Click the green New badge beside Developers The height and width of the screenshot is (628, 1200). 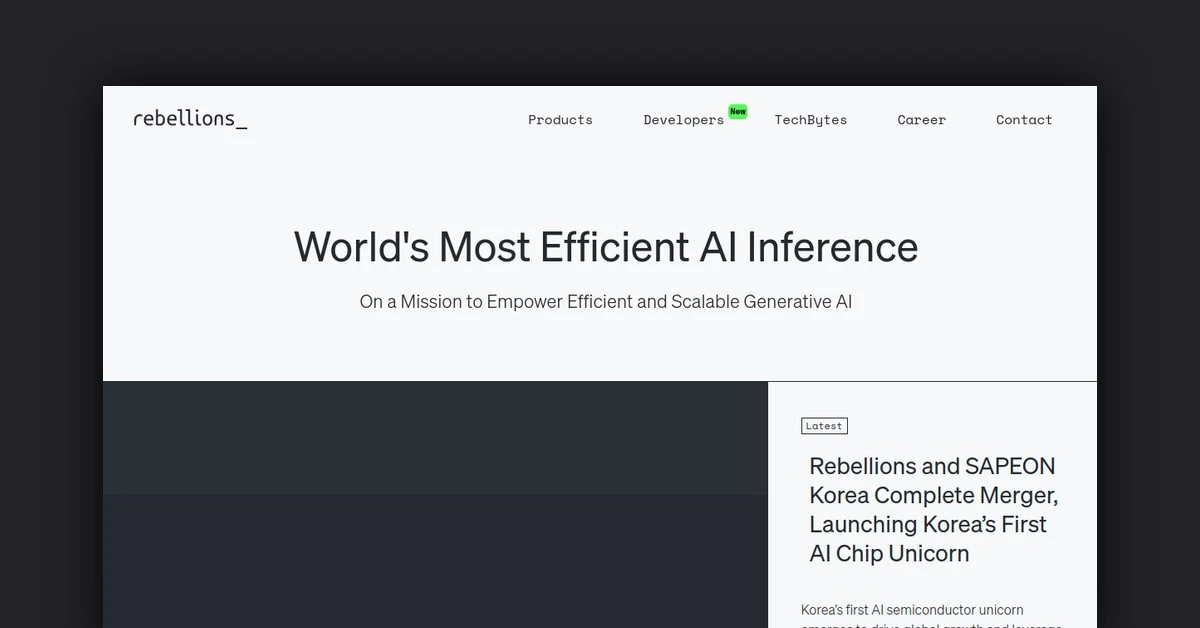[x=738, y=111]
